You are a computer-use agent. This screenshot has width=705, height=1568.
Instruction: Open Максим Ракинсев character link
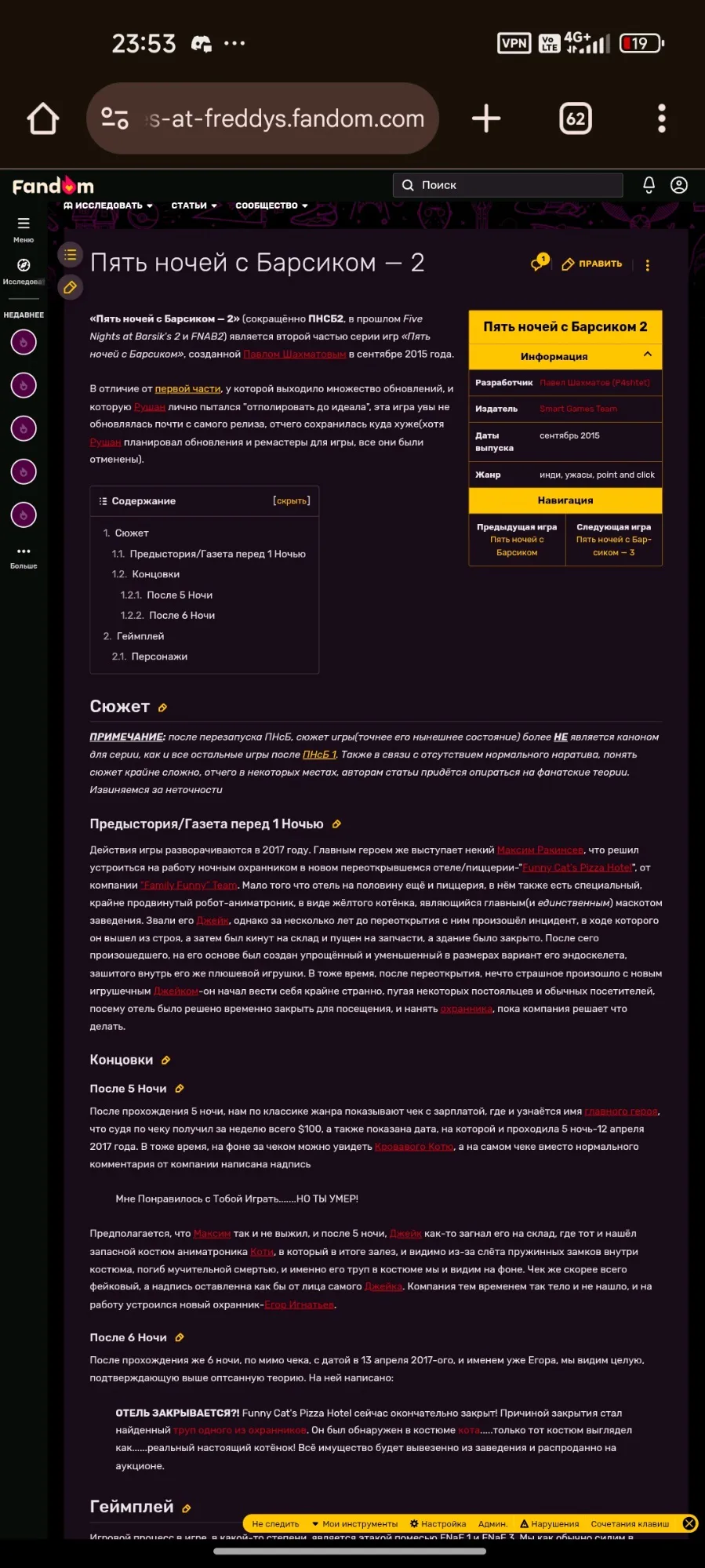540,850
